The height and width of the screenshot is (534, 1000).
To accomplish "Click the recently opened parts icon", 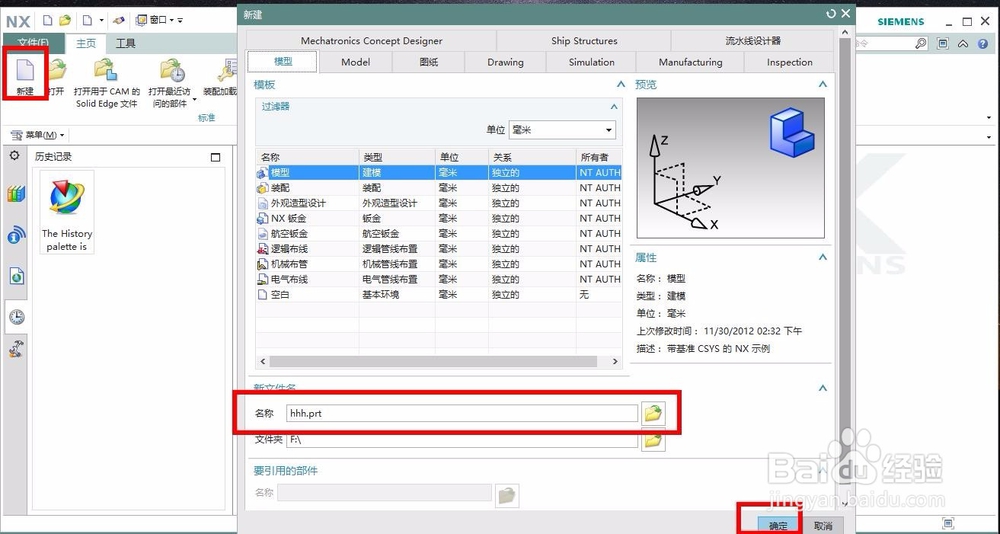I will pyautogui.click(x=172, y=70).
